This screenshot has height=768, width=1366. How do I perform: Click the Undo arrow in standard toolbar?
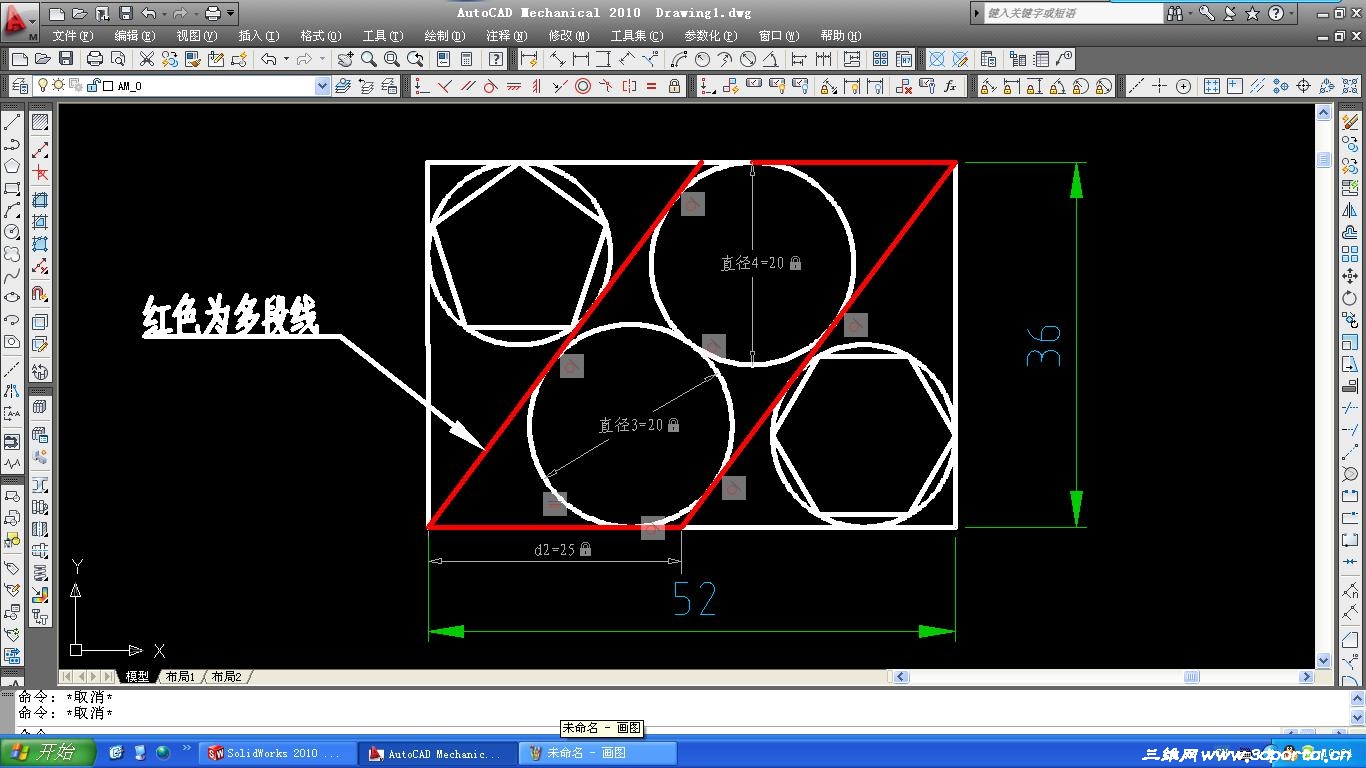[269, 60]
